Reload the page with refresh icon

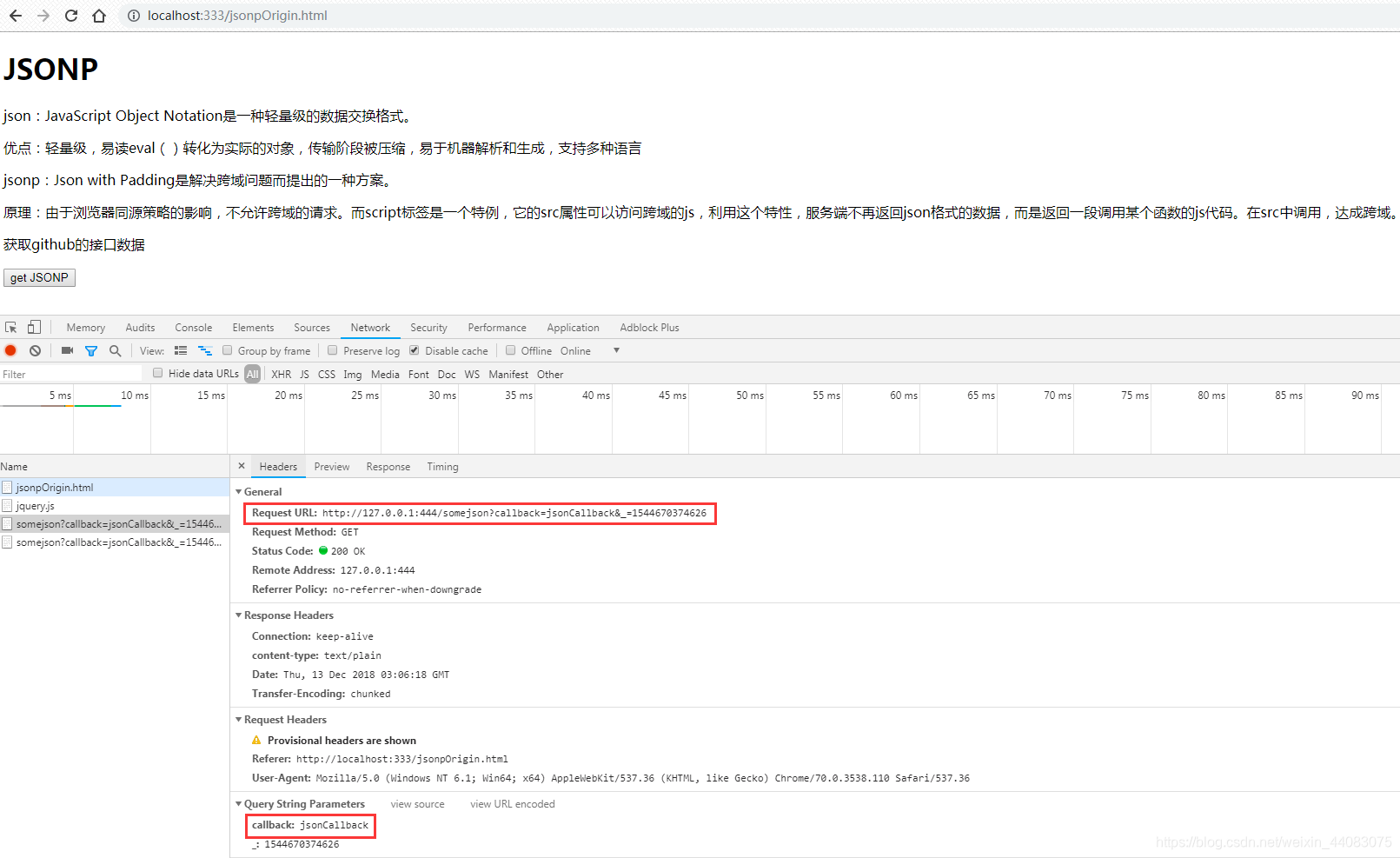[71, 16]
